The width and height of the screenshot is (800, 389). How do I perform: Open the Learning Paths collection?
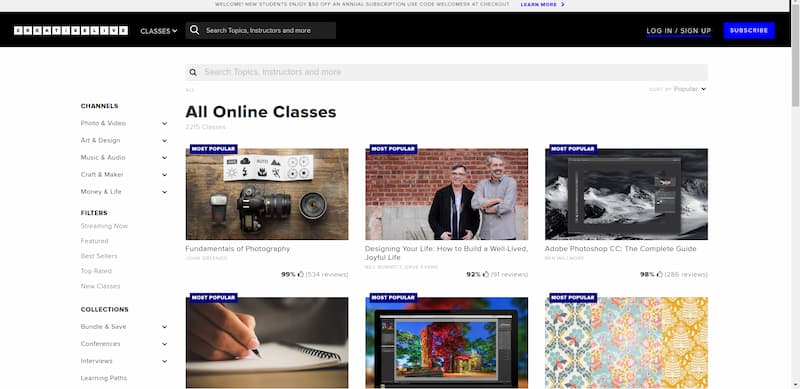coord(104,378)
